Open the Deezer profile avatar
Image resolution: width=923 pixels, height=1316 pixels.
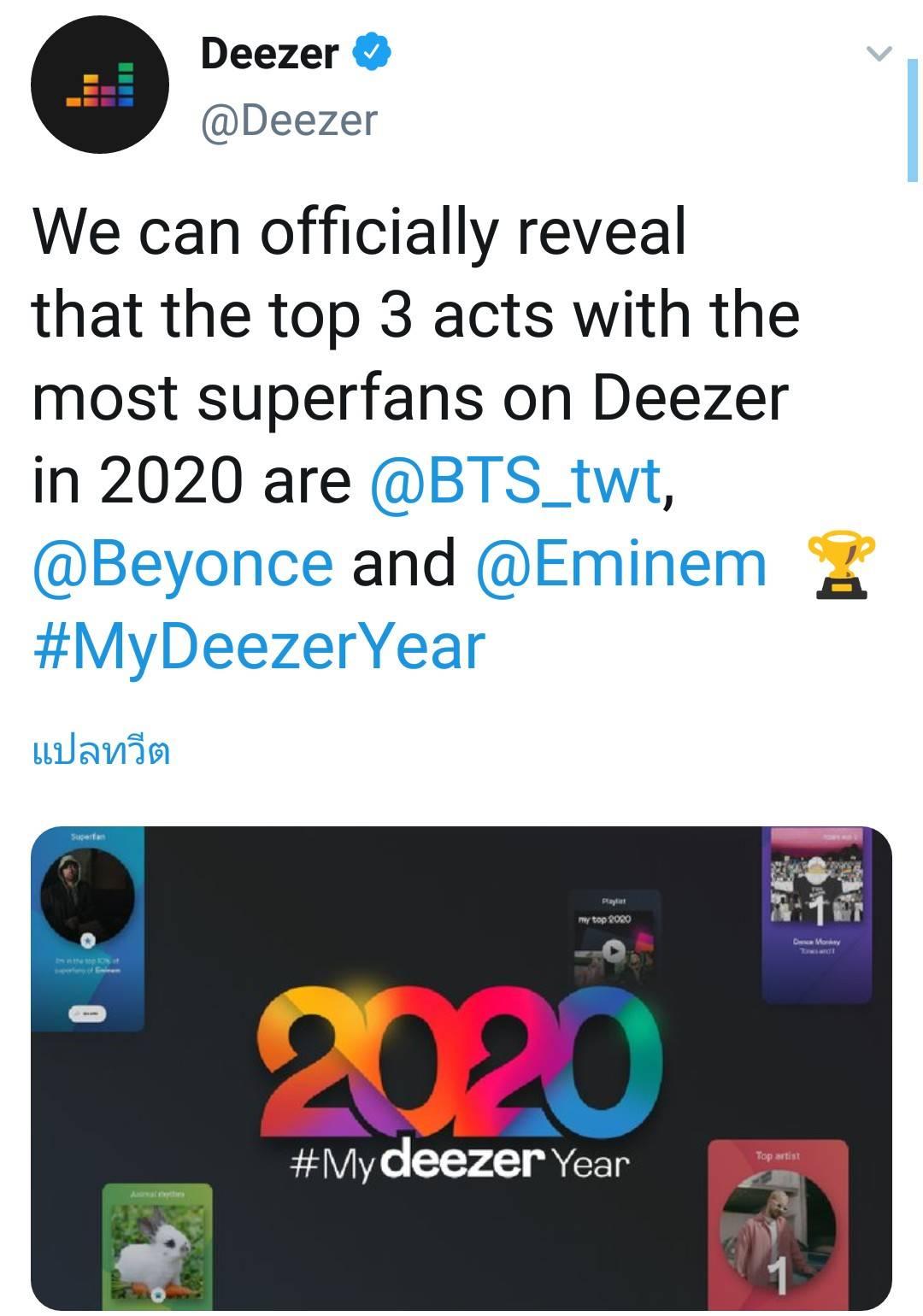point(100,85)
